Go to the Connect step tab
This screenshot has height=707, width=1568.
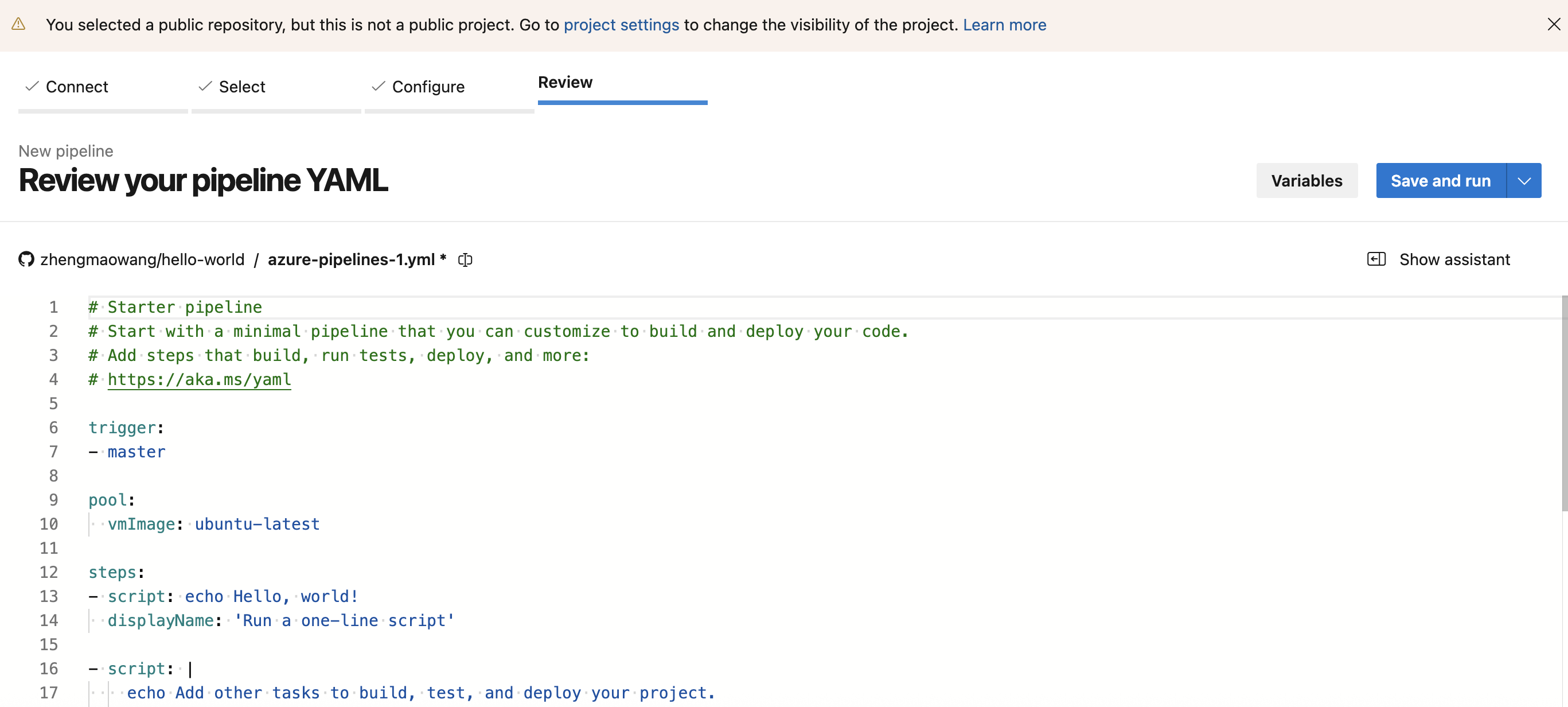tap(77, 87)
